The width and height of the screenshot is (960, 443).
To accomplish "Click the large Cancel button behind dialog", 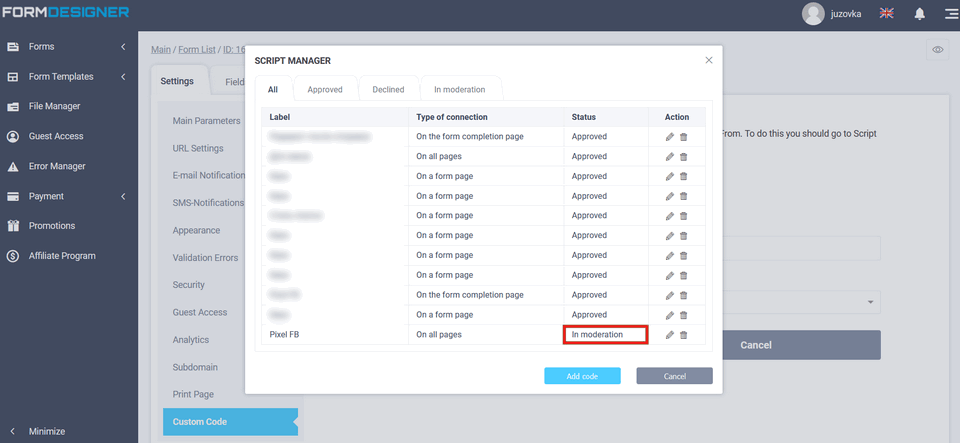I will click(801, 345).
